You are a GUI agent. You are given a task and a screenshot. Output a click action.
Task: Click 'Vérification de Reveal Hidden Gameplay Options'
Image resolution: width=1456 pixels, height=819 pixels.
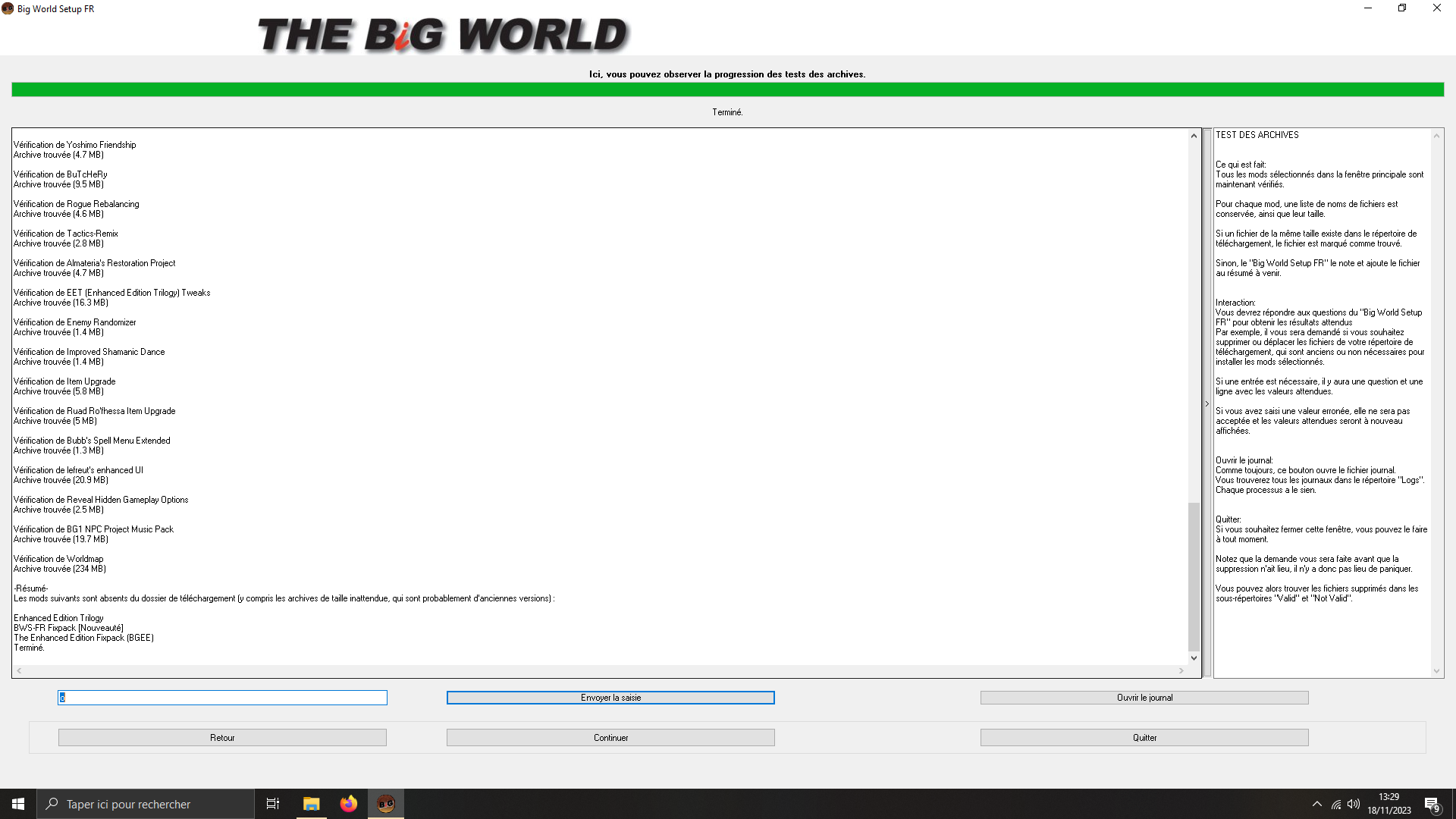click(x=101, y=500)
